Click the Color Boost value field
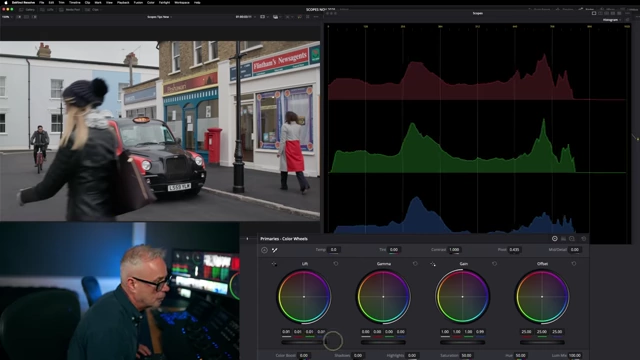Screen dimensions: 640x360 [304, 356]
